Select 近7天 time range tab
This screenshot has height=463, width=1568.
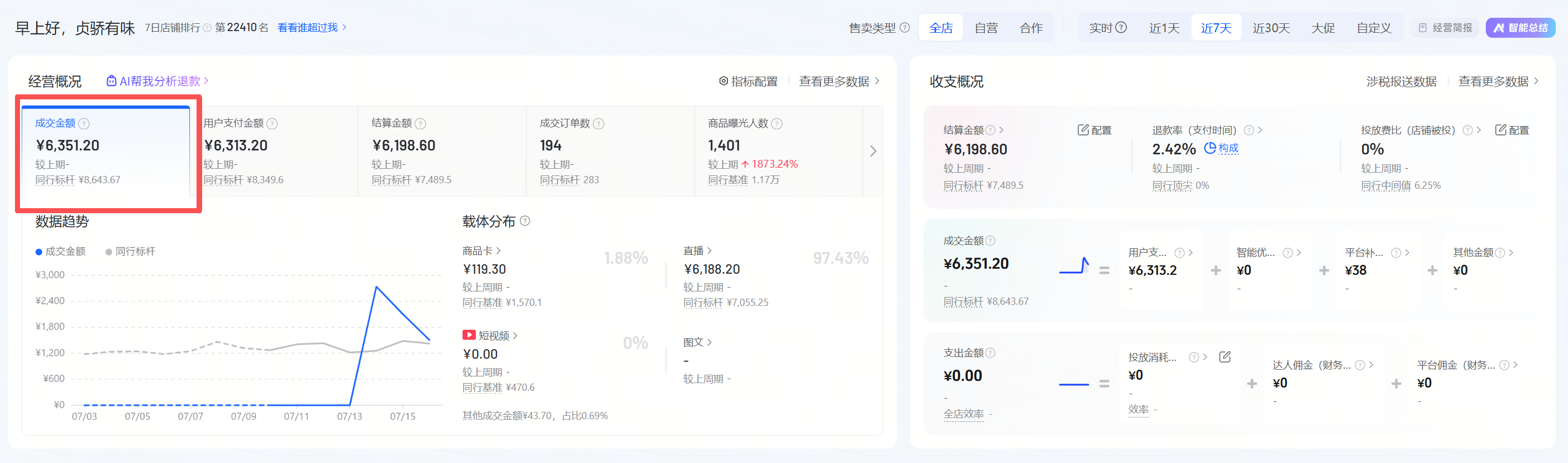(1215, 28)
